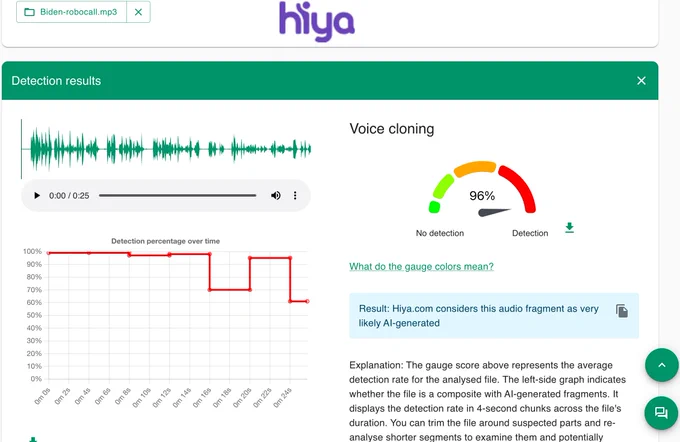Open 'What do the gauge colors mean?' link

[x=421, y=266]
